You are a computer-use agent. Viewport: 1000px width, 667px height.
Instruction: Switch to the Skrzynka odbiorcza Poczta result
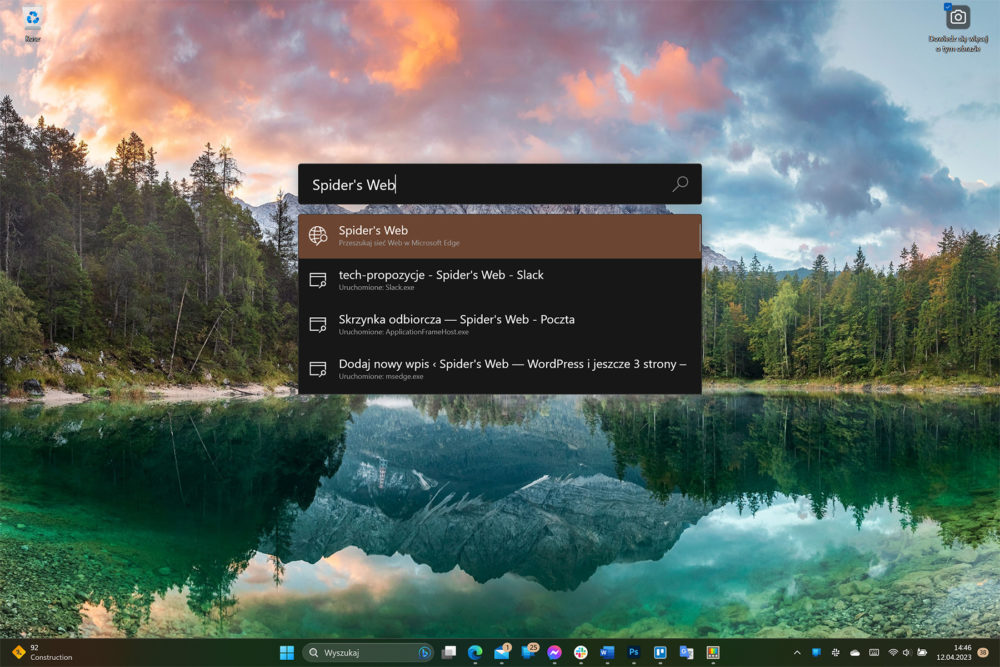point(499,325)
